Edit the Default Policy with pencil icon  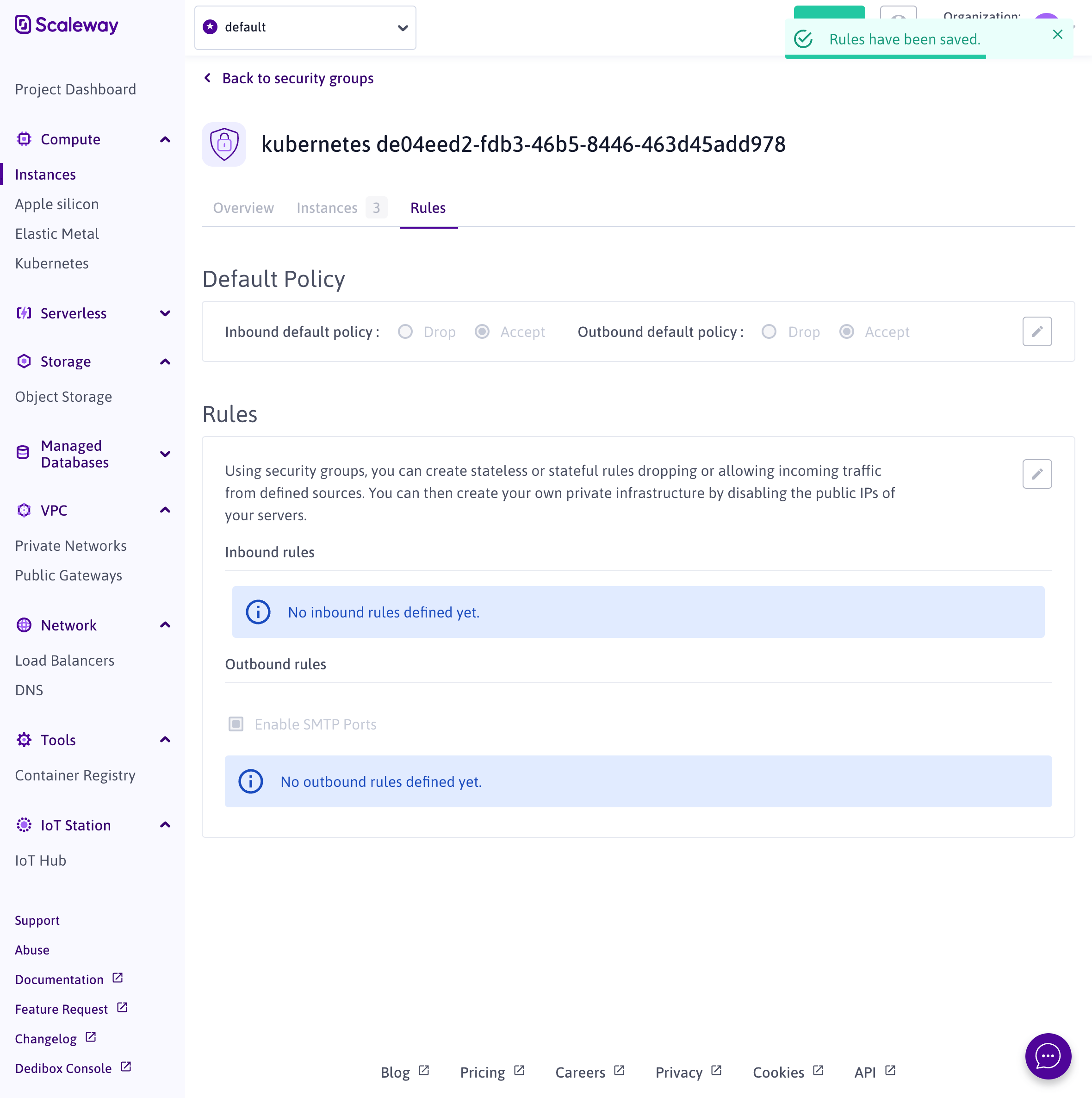pos(1036,331)
